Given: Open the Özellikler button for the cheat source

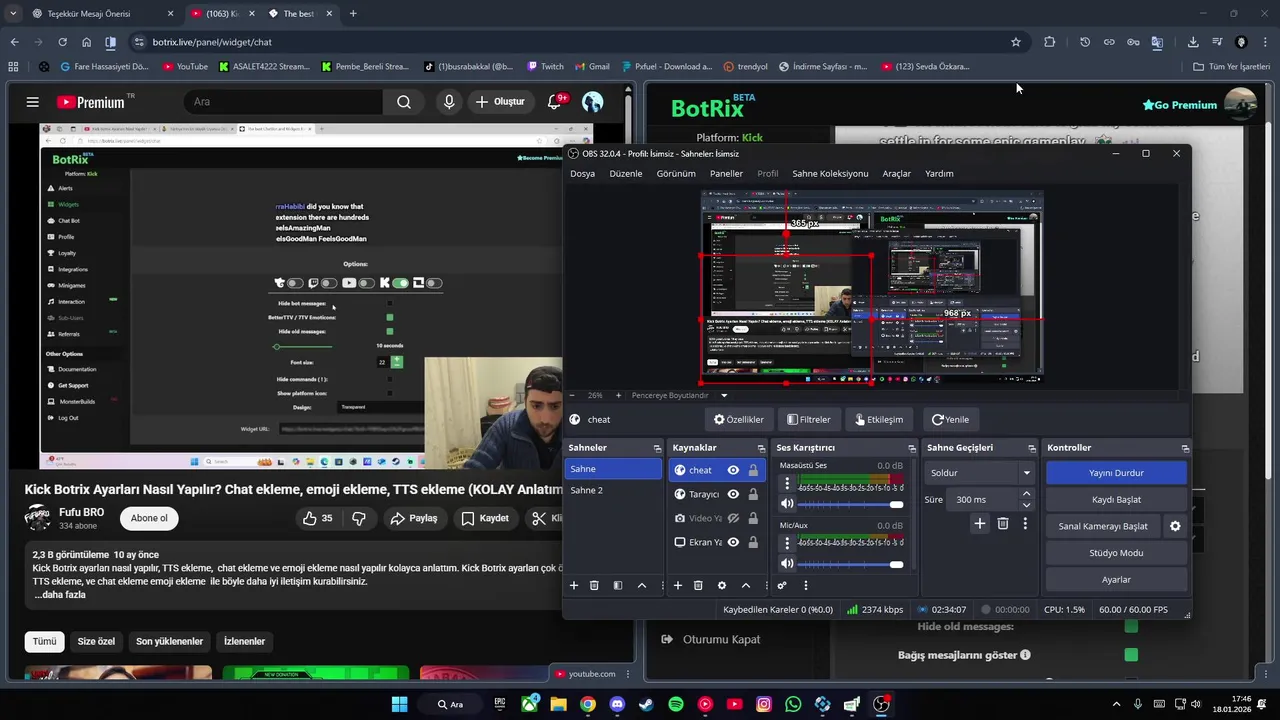Looking at the screenshot, I should [x=738, y=420].
